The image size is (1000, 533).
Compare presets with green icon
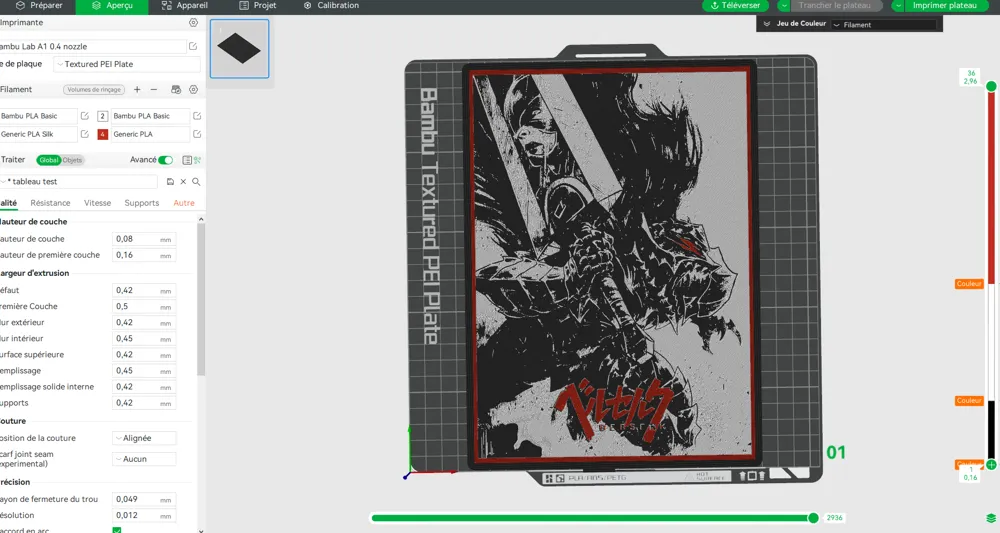point(197,160)
